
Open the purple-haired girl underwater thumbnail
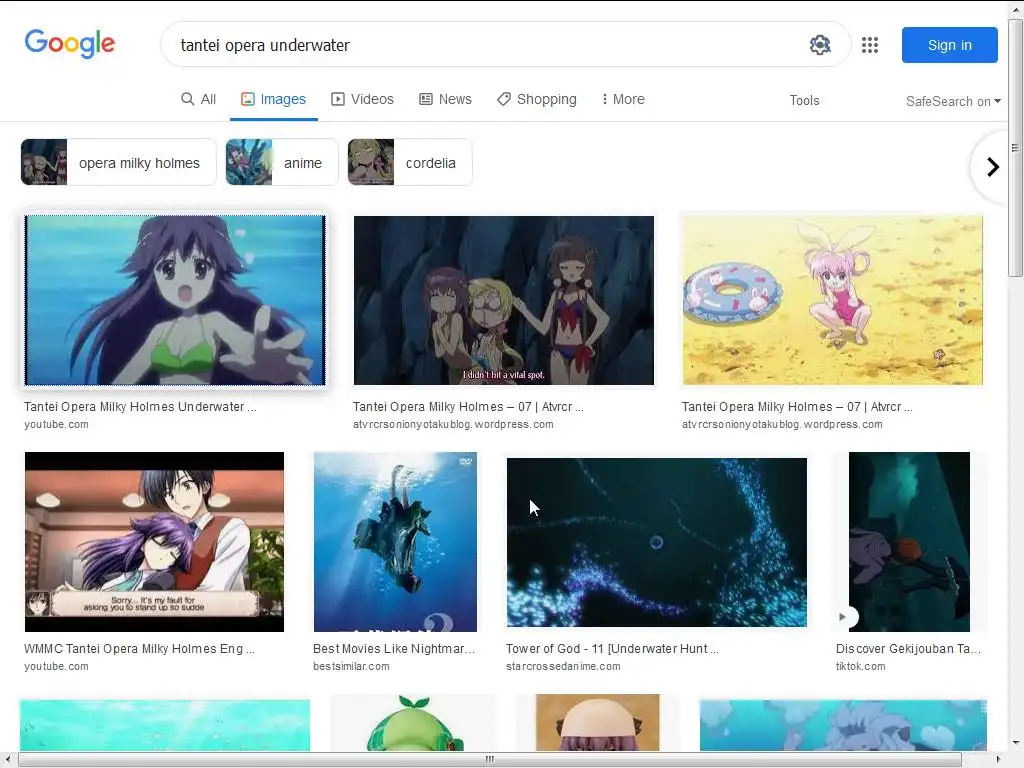tap(175, 300)
